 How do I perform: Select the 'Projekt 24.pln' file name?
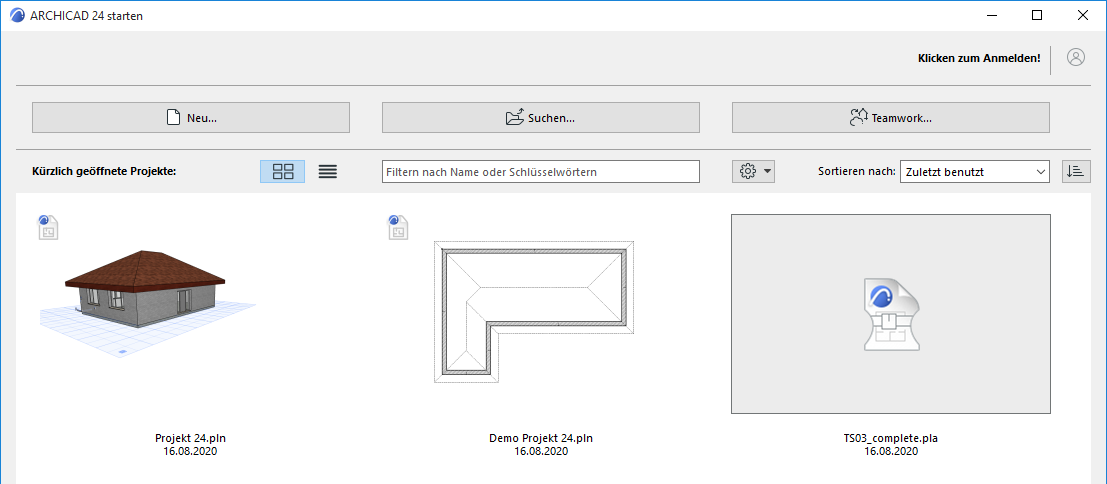pyautogui.click(x=191, y=438)
